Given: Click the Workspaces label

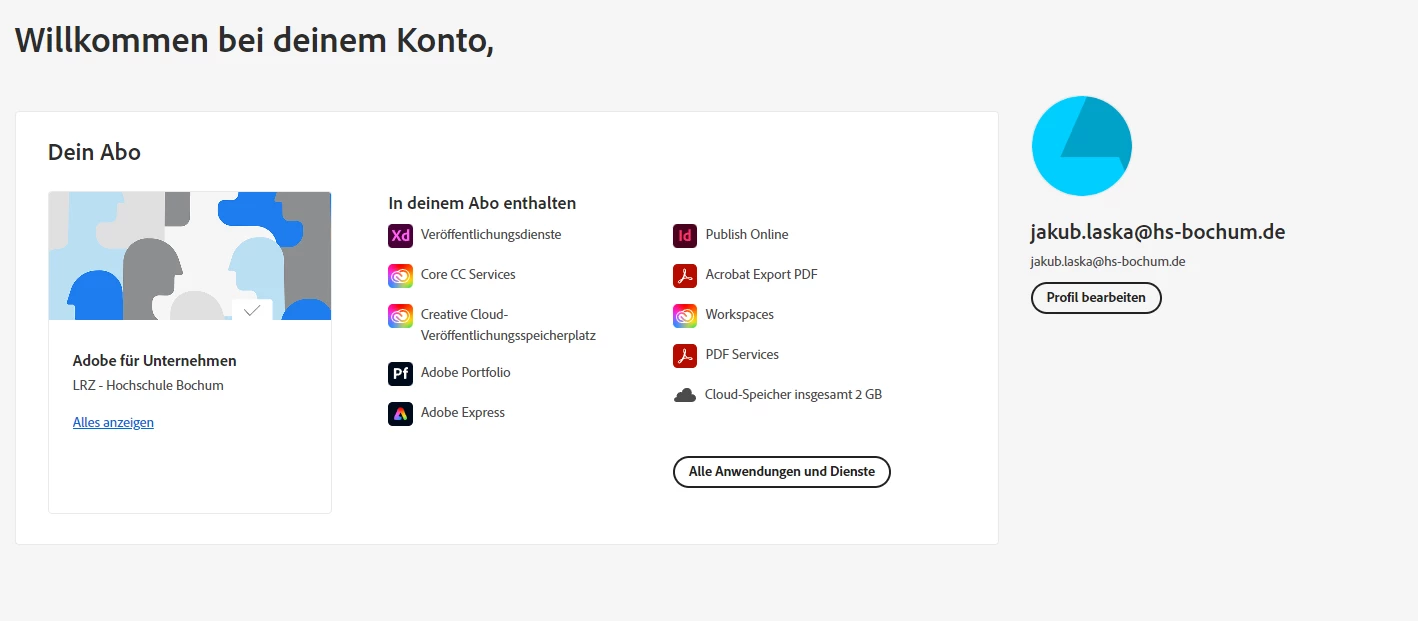Looking at the screenshot, I should (x=740, y=315).
